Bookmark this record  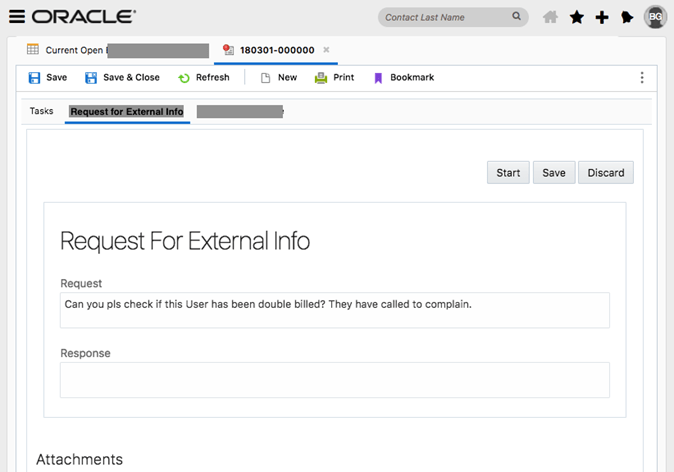tap(403, 78)
